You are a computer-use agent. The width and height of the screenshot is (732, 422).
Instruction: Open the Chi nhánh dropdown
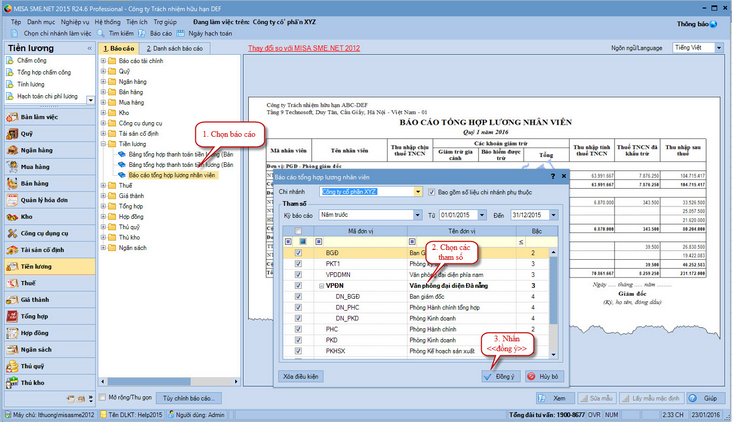[418, 192]
